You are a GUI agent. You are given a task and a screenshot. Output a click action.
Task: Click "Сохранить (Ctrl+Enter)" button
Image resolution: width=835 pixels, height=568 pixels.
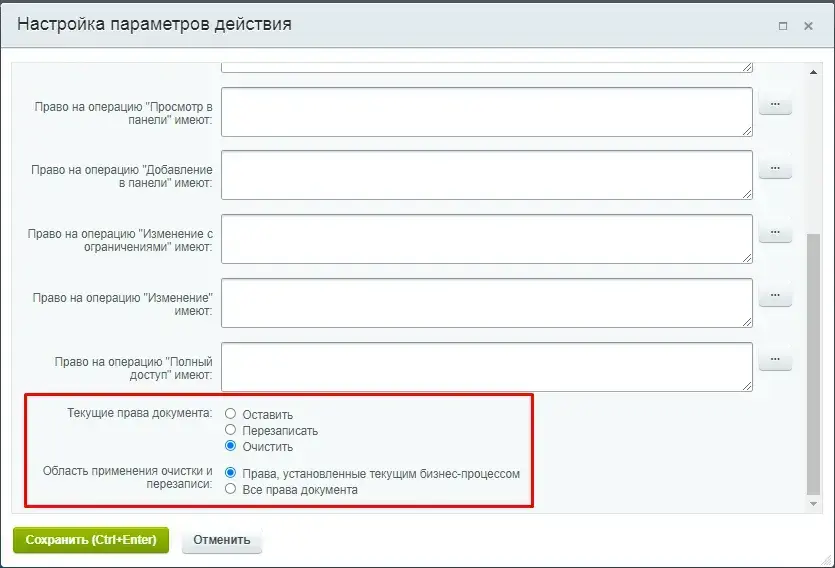pos(91,540)
